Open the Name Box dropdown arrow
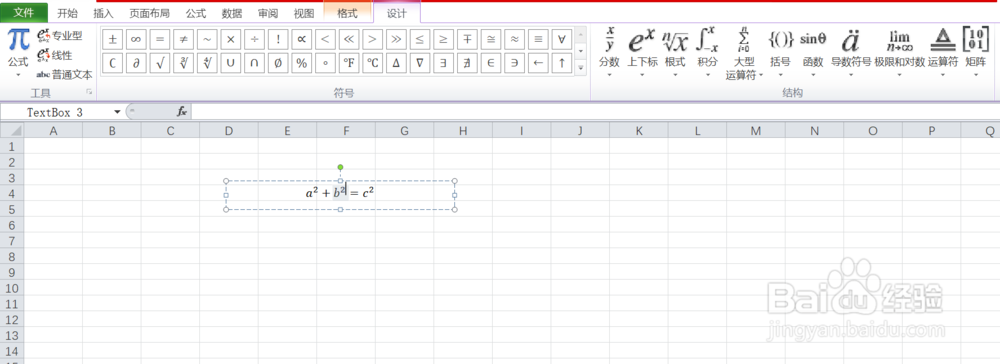1000x364 pixels. click(x=117, y=112)
